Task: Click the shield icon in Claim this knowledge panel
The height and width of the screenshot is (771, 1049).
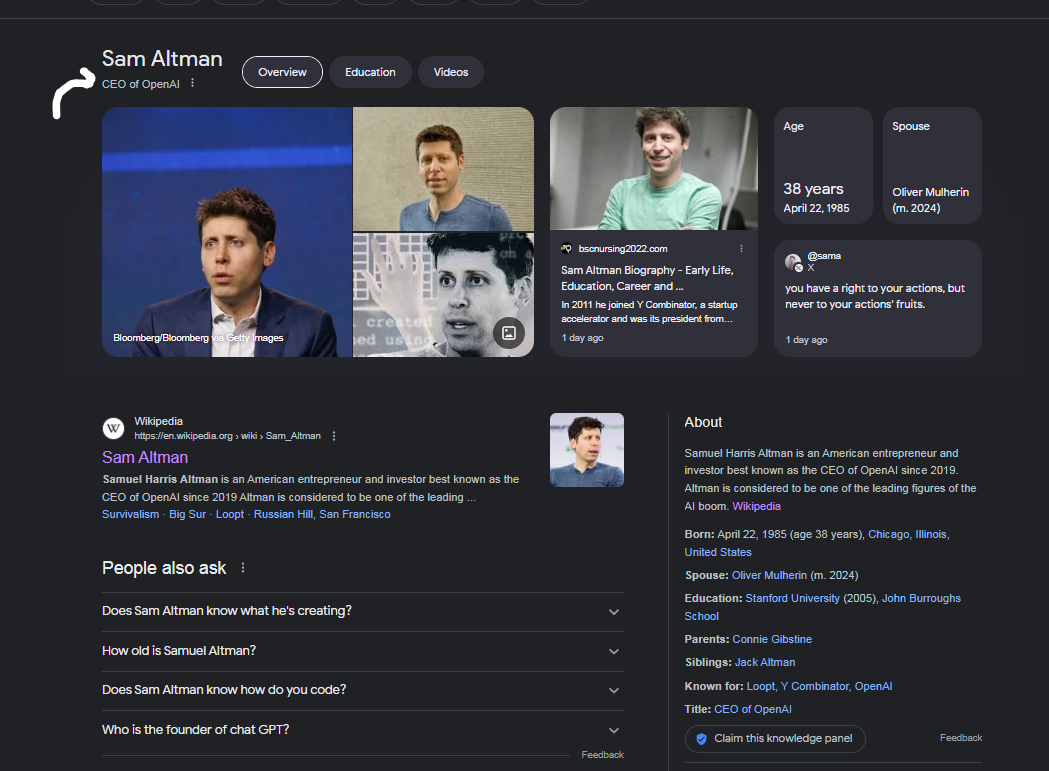Action: click(x=701, y=739)
